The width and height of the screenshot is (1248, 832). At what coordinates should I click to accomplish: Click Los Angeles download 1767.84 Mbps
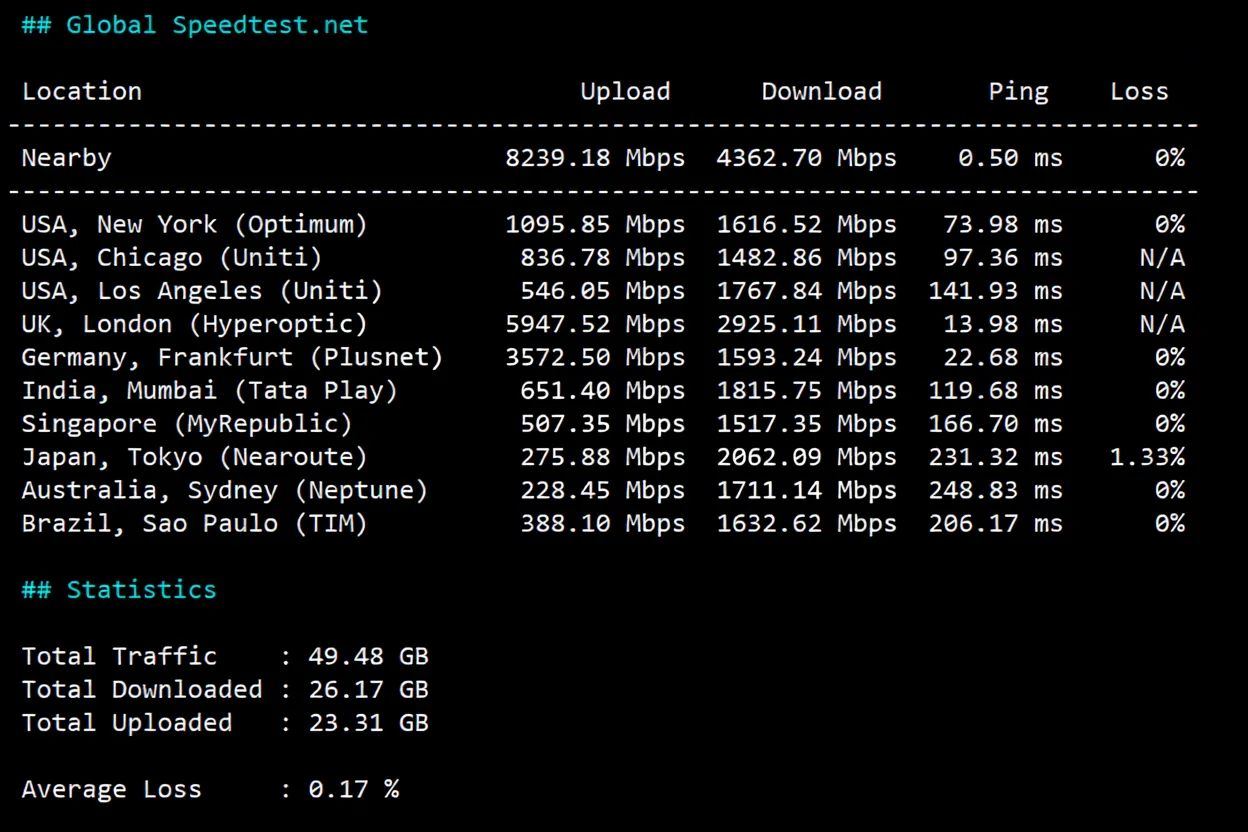(x=806, y=291)
